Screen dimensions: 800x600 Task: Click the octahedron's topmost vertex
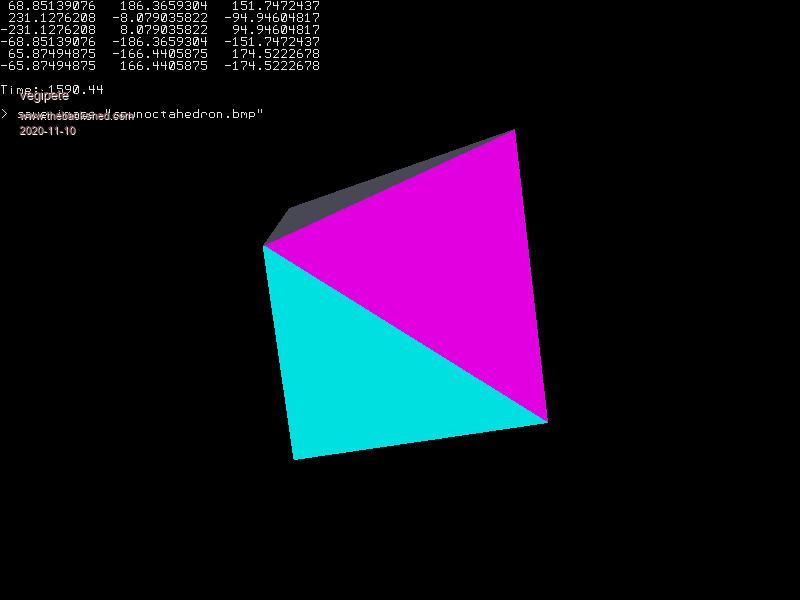tap(515, 130)
